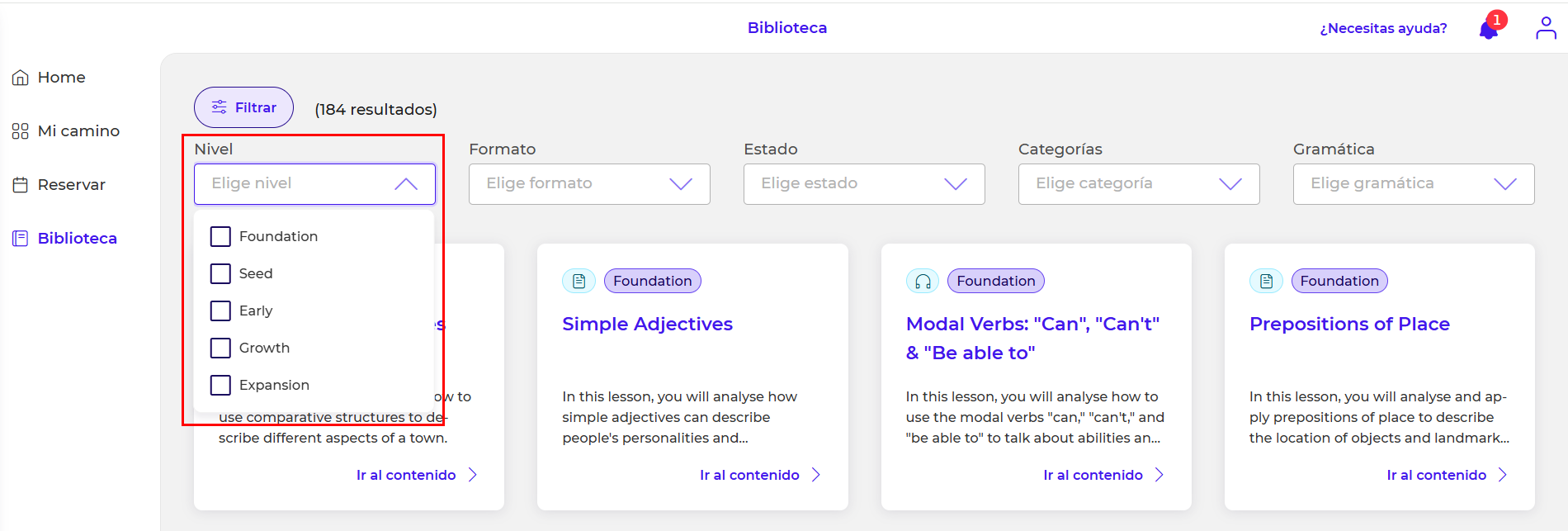Open the Prepositions of Place lesson title

(1349, 325)
